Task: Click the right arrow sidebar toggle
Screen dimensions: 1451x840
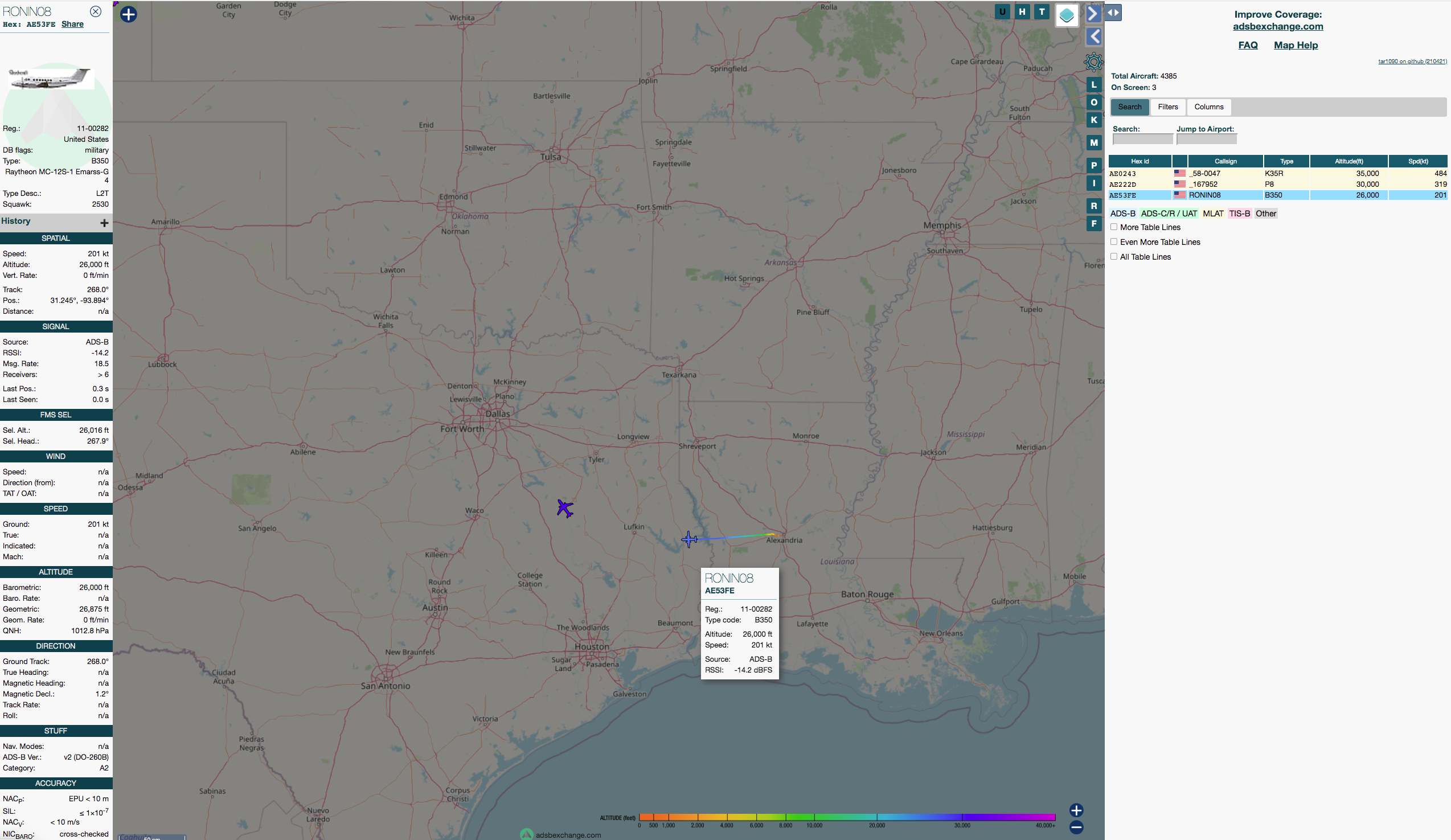Action: pos(1093,13)
